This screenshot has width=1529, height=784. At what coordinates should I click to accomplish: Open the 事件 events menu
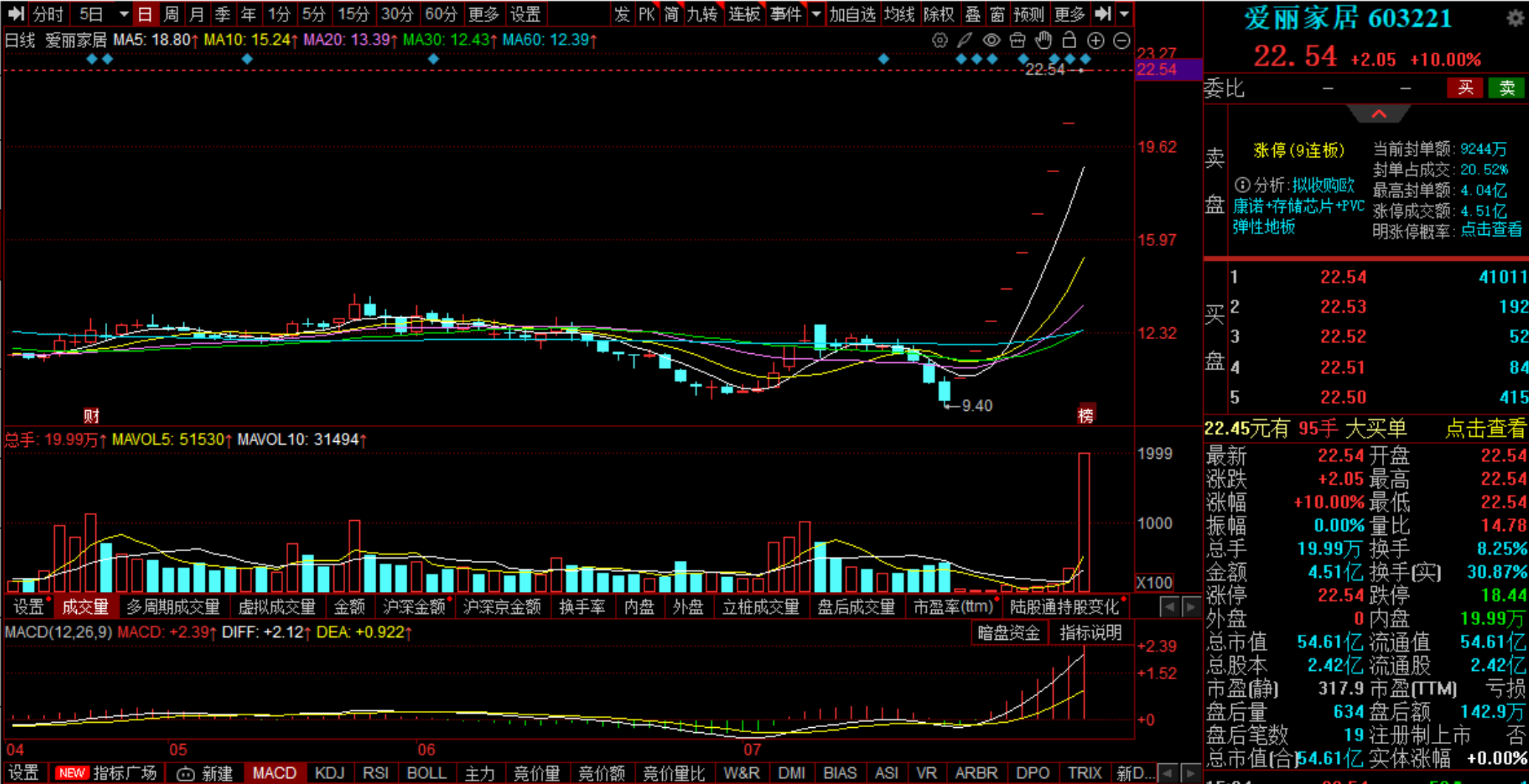[x=786, y=13]
